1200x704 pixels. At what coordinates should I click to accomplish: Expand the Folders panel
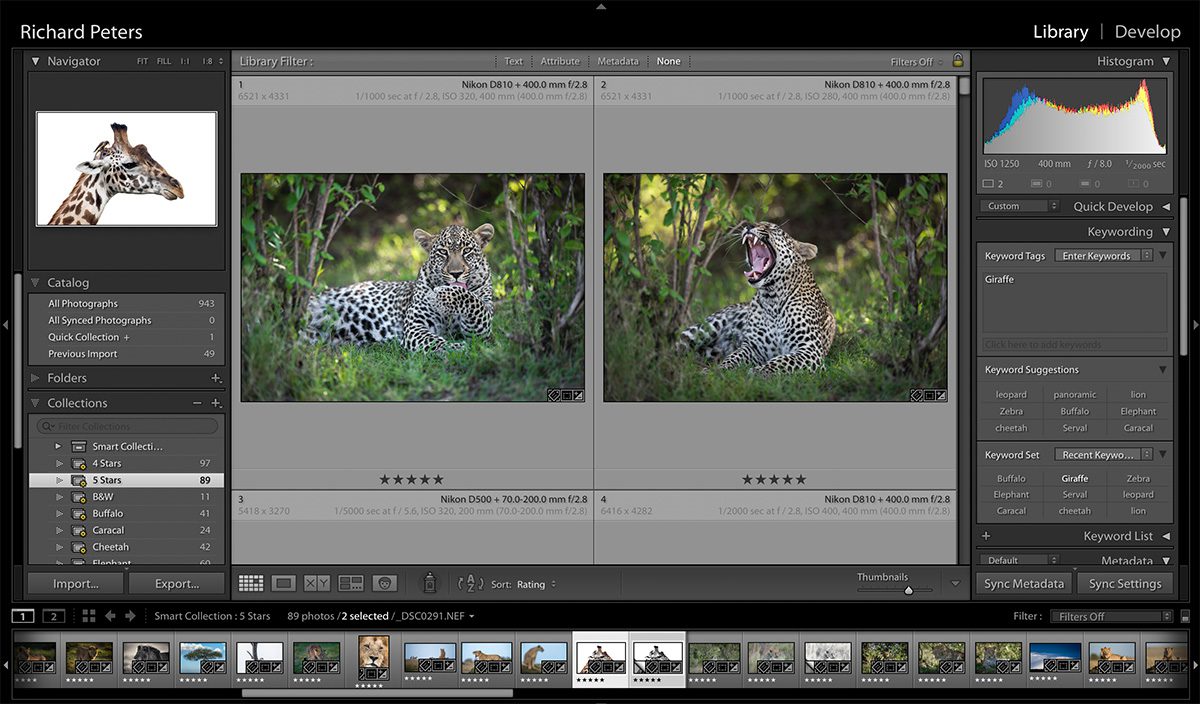point(36,378)
